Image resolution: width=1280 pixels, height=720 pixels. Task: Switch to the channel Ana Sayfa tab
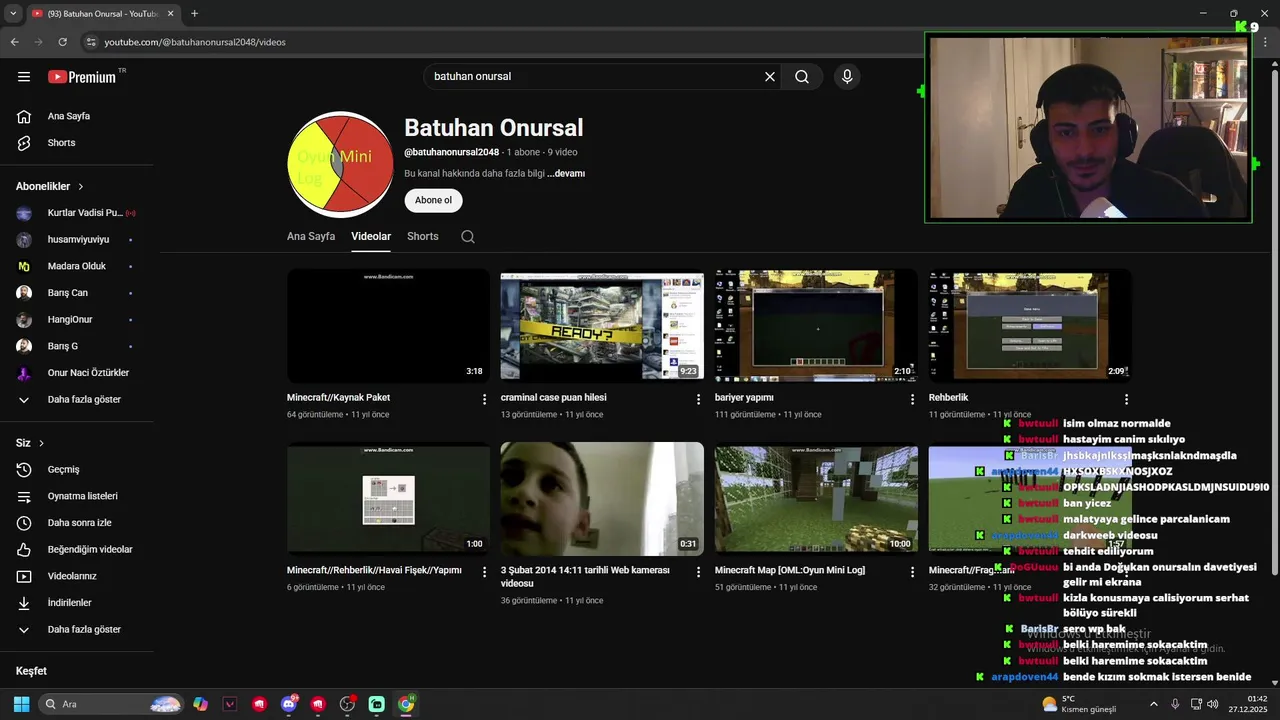pos(311,237)
